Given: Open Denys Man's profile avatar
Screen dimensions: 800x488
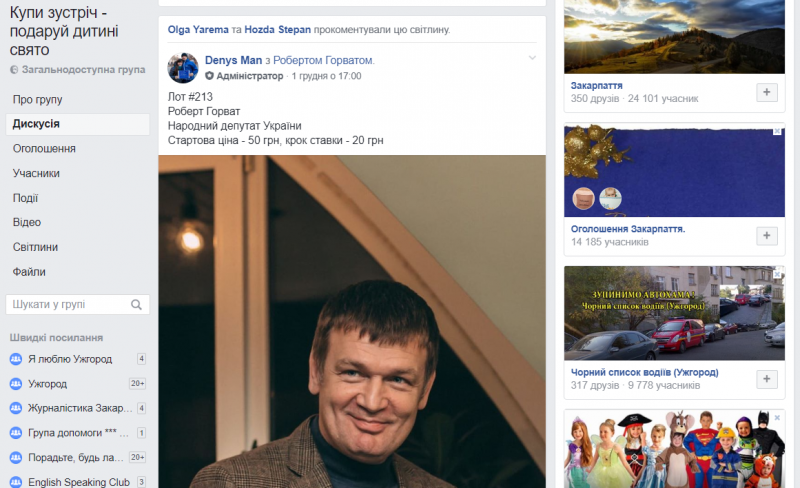Looking at the screenshot, I should click(183, 68).
